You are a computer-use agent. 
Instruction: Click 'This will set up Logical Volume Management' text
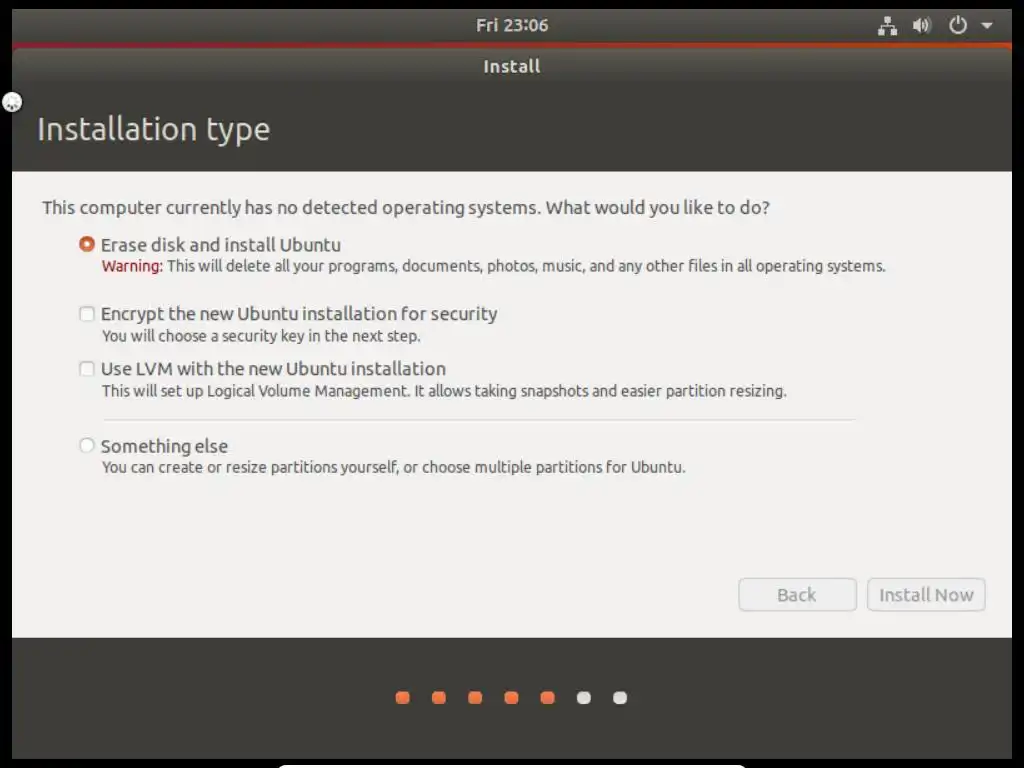[444, 391]
